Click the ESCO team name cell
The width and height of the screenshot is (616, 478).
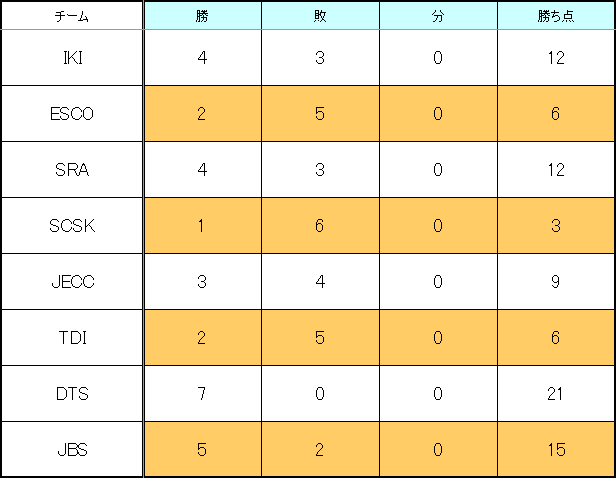pyautogui.click(x=72, y=114)
